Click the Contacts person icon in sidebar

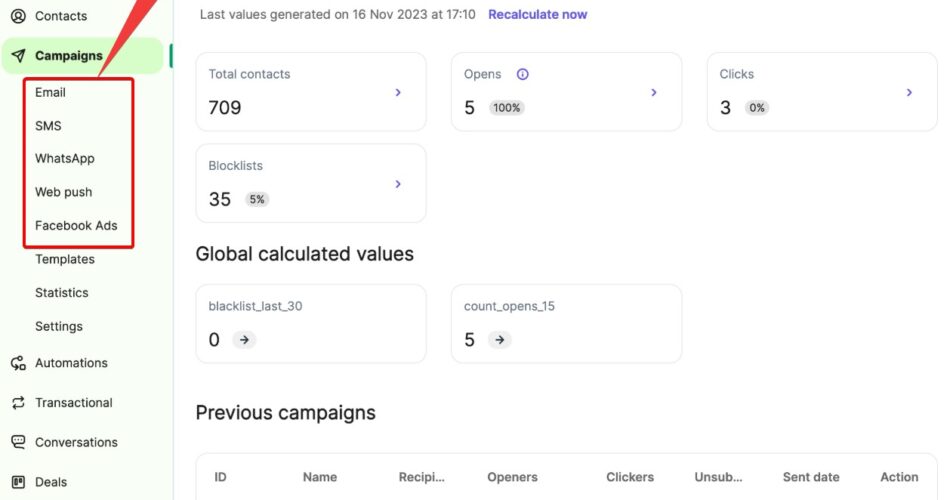pyautogui.click(x=18, y=16)
